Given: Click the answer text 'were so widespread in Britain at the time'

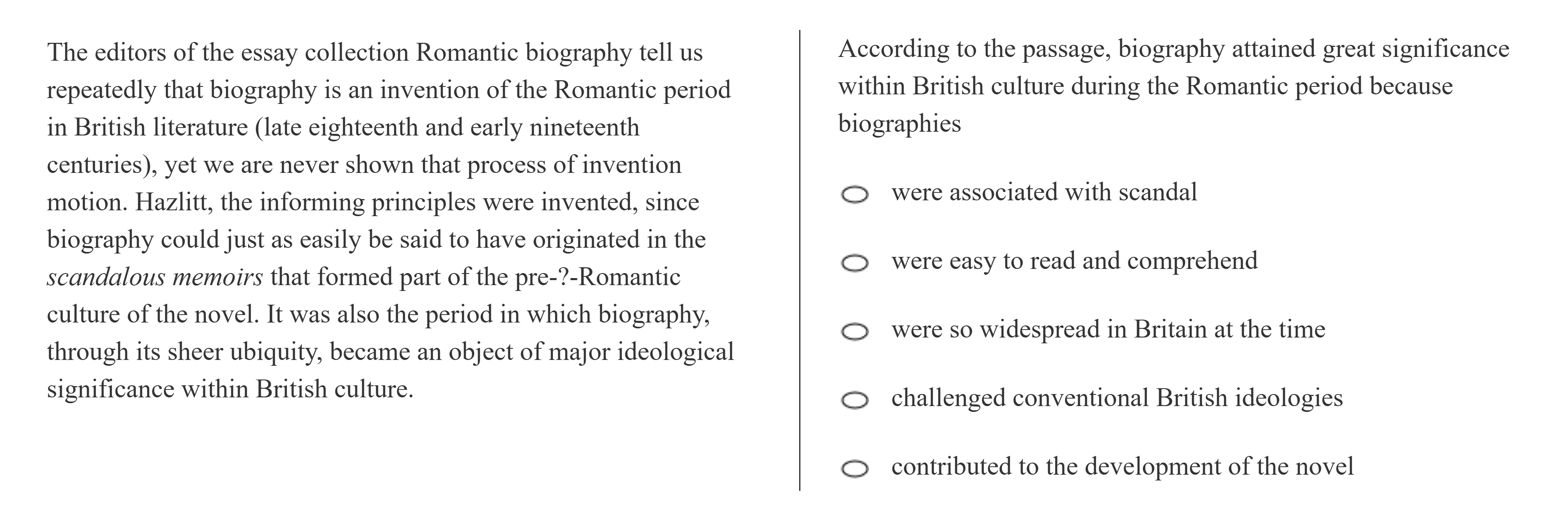Looking at the screenshot, I should click(1108, 330).
